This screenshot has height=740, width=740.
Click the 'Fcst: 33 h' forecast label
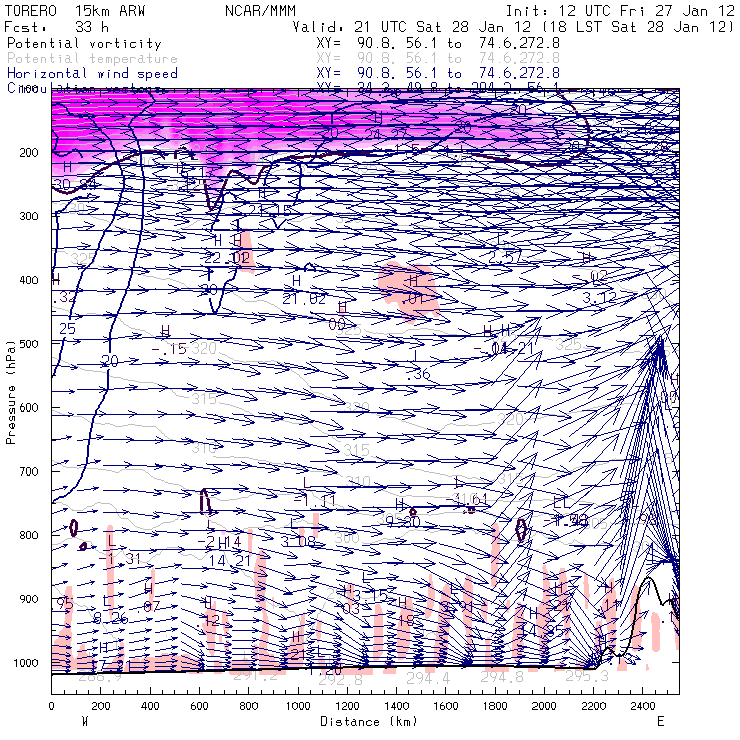pos(57,27)
